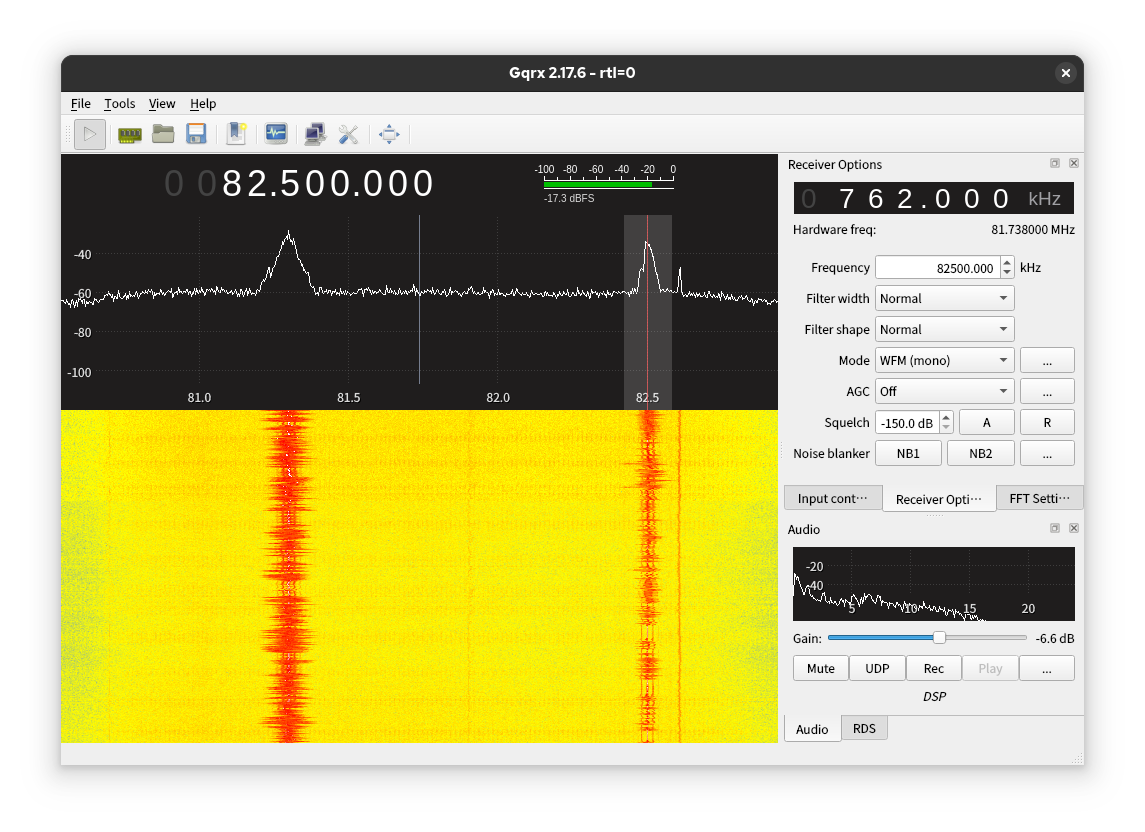Increase the Squelch level stepper

tap(946, 417)
